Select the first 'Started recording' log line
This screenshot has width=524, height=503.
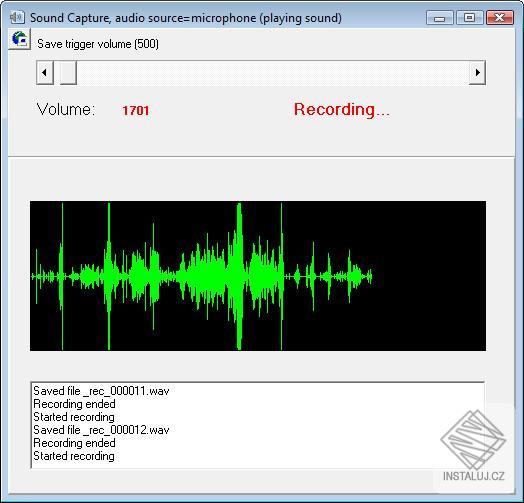click(x=74, y=417)
